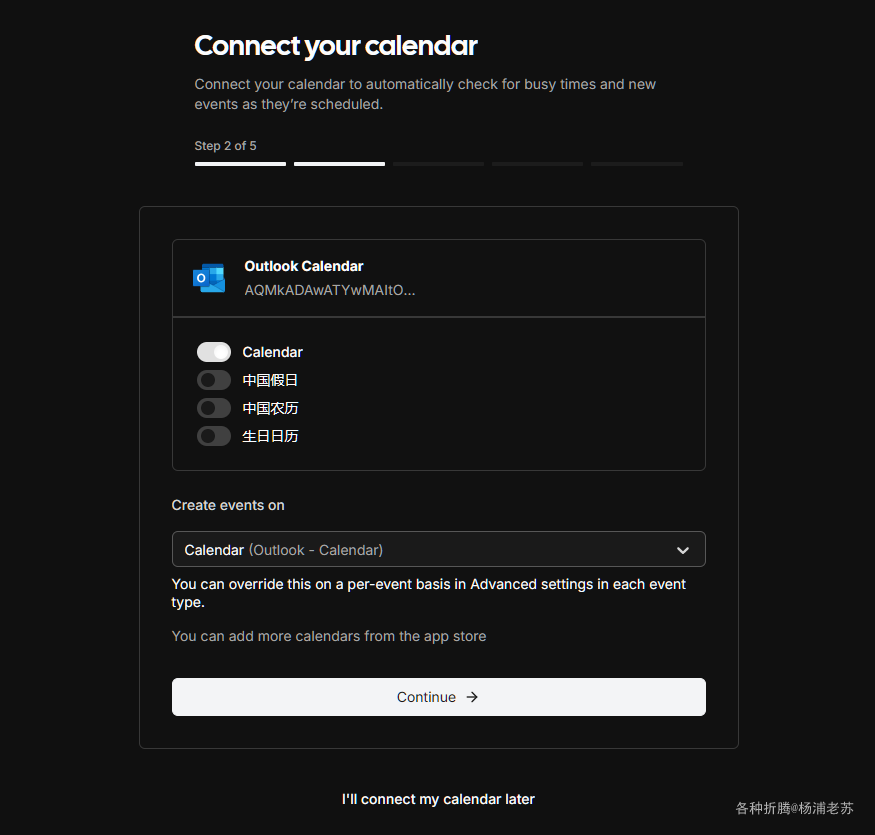Disable the Calendar toggle switch

tap(214, 352)
